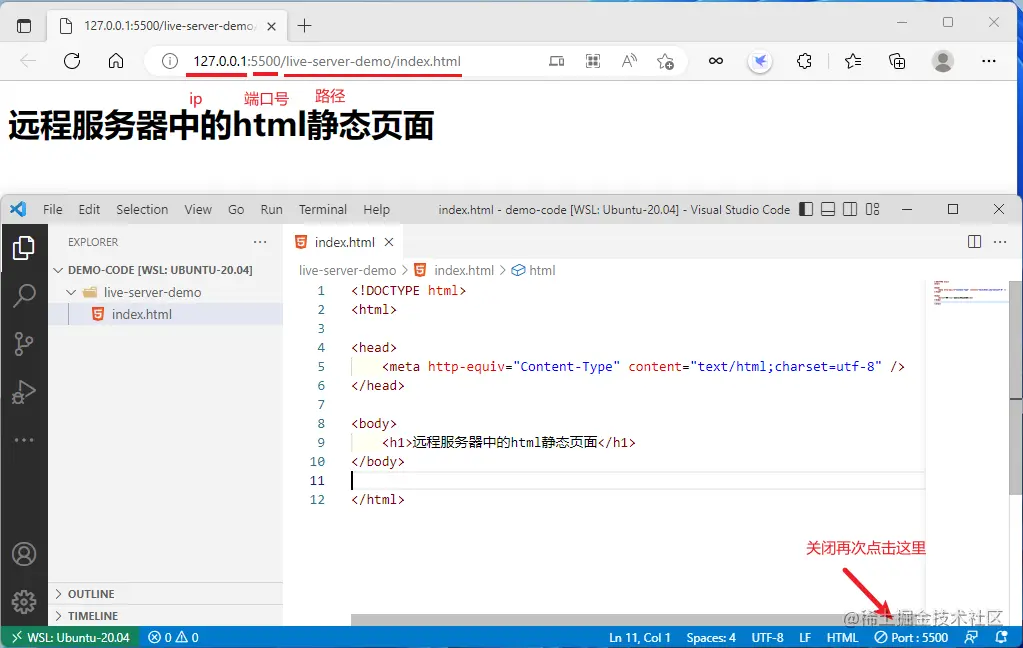
Task: Open VS Code notifications bell
Action: [1001, 638]
